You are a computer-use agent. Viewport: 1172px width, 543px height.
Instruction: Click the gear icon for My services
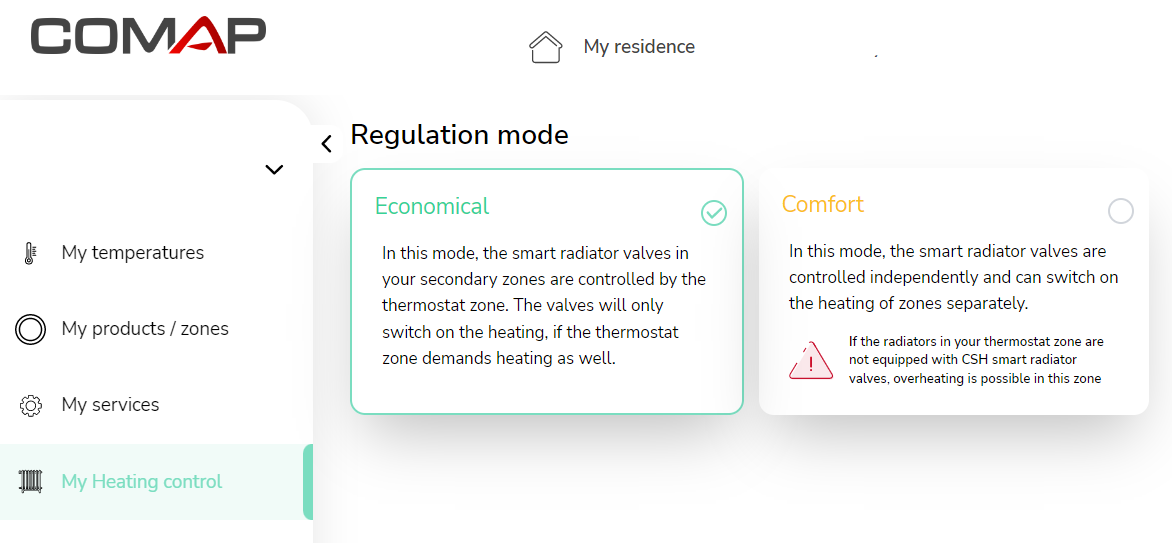point(31,405)
